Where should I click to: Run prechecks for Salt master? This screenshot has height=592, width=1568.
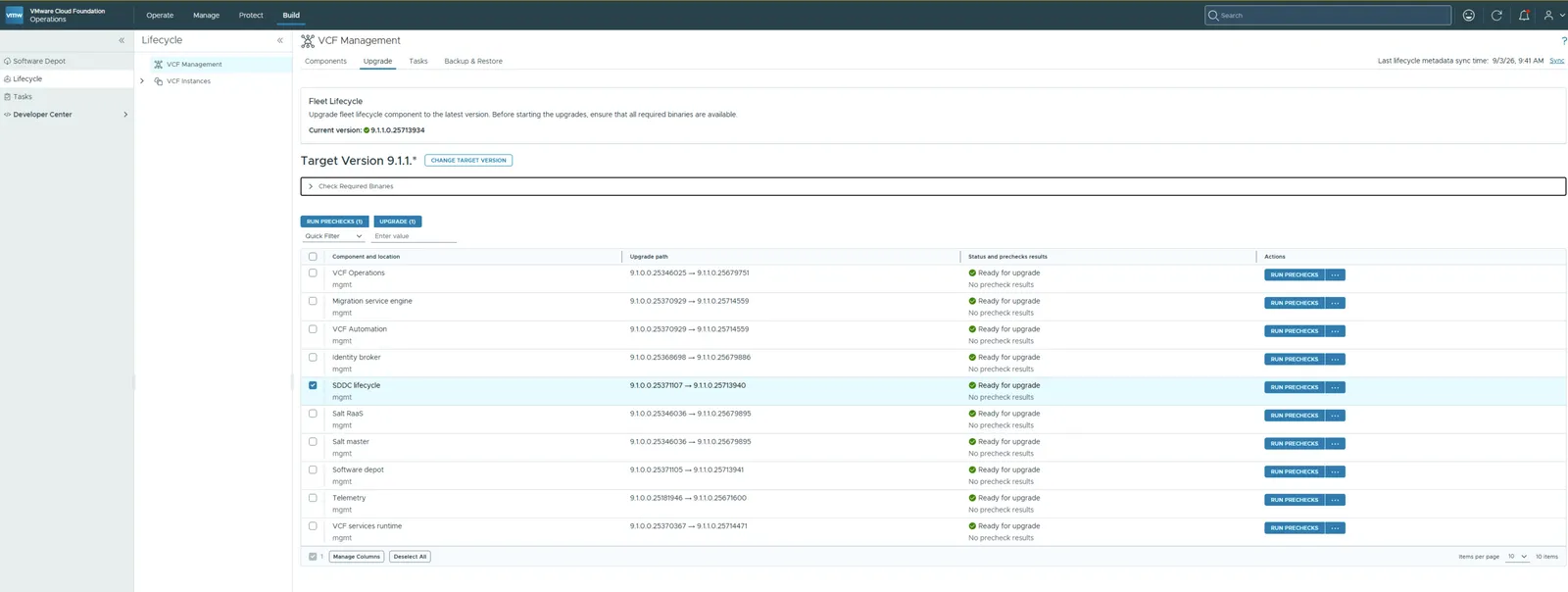(x=1294, y=443)
